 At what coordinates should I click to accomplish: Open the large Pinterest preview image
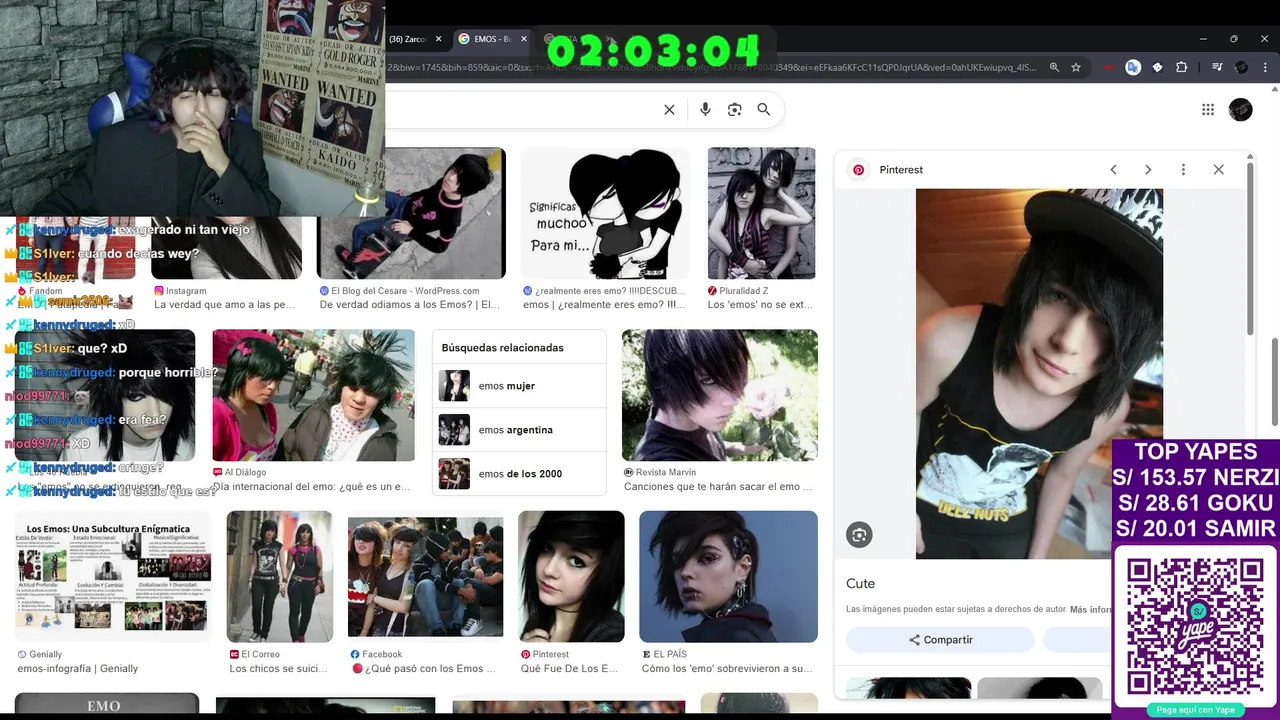tap(1039, 373)
